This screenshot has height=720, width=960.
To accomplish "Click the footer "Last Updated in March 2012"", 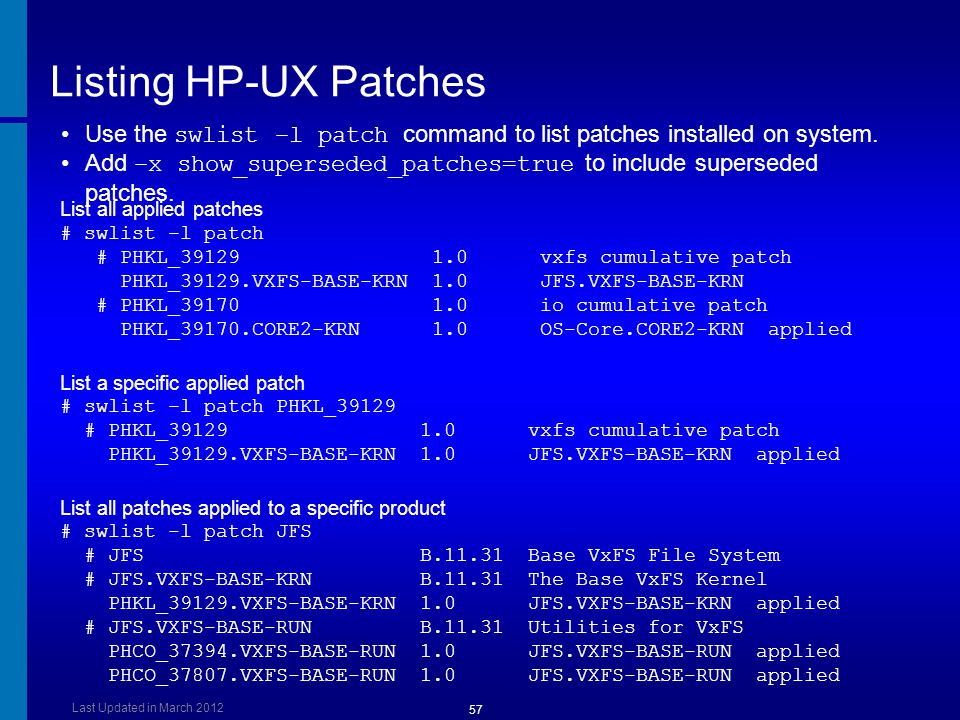I will (x=148, y=708).
